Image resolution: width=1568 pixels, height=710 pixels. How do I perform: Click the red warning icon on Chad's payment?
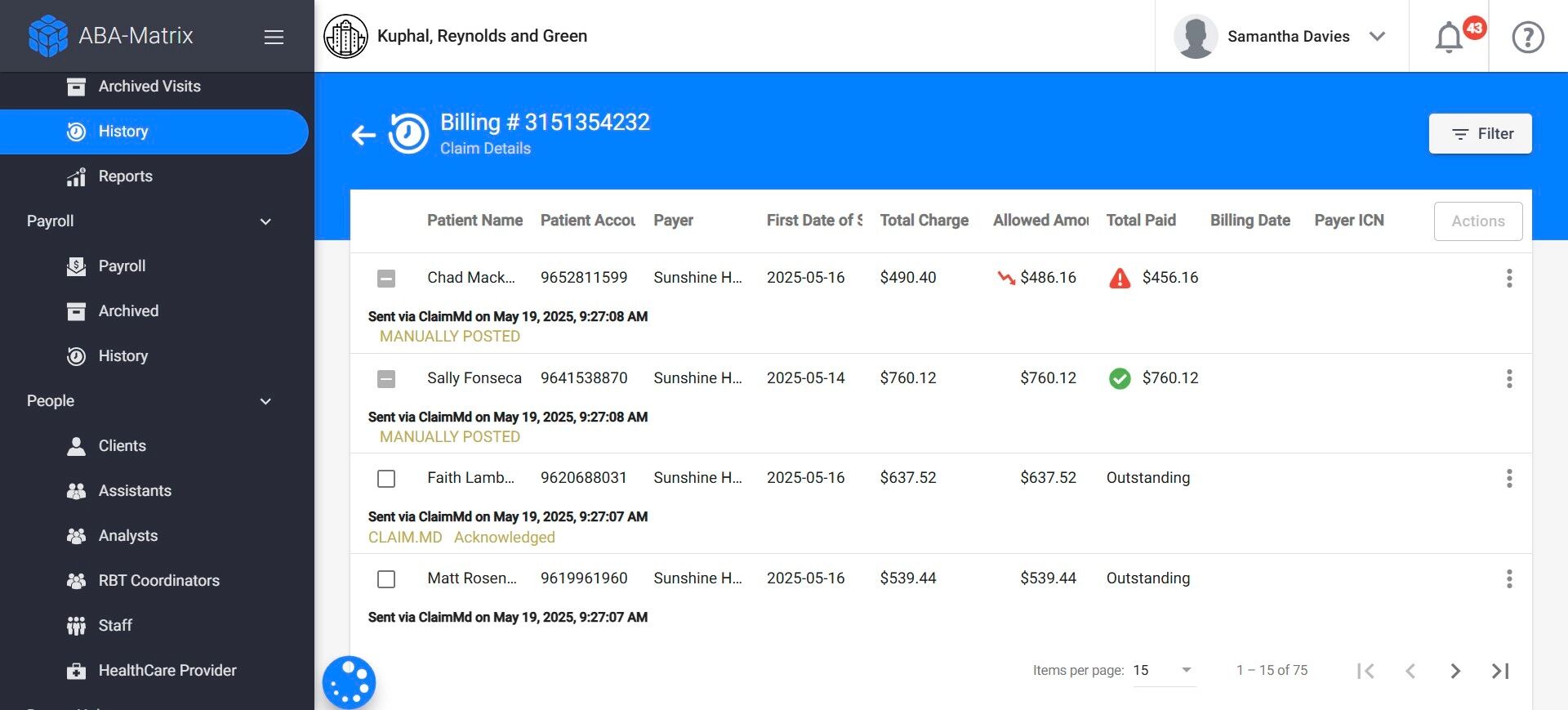click(1120, 279)
